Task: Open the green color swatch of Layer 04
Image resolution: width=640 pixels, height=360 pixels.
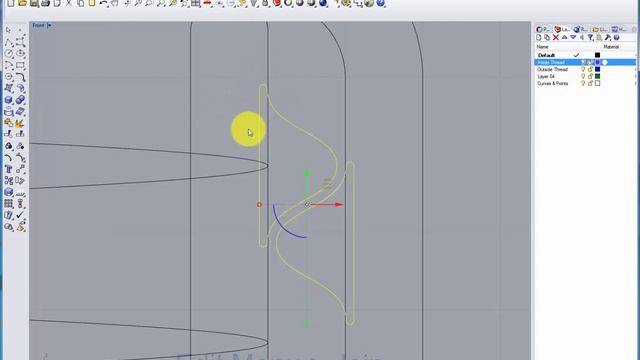Action: pos(598,76)
